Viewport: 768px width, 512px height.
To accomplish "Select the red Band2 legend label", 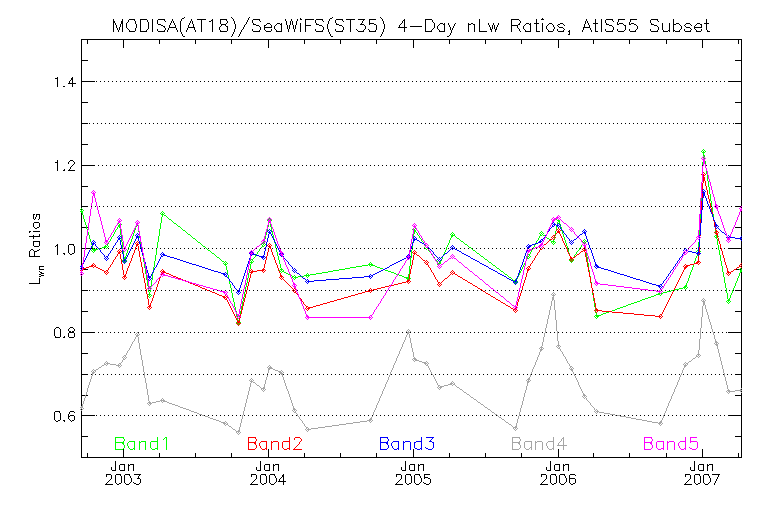I will 275,444.
